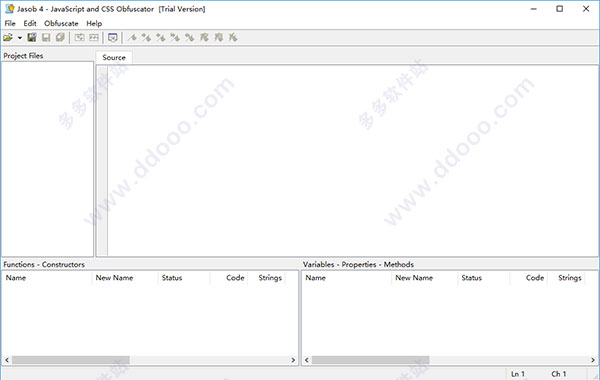Open the Help menu
The image size is (600, 380).
click(94, 23)
